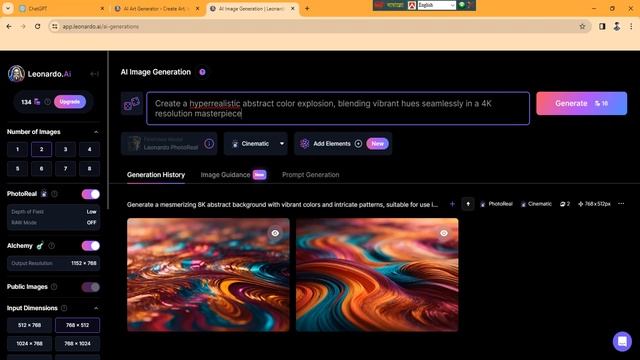Click the Add Elements button
Image resolution: width=640 pixels, height=360 pixels.
pyautogui.click(x=343, y=144)
